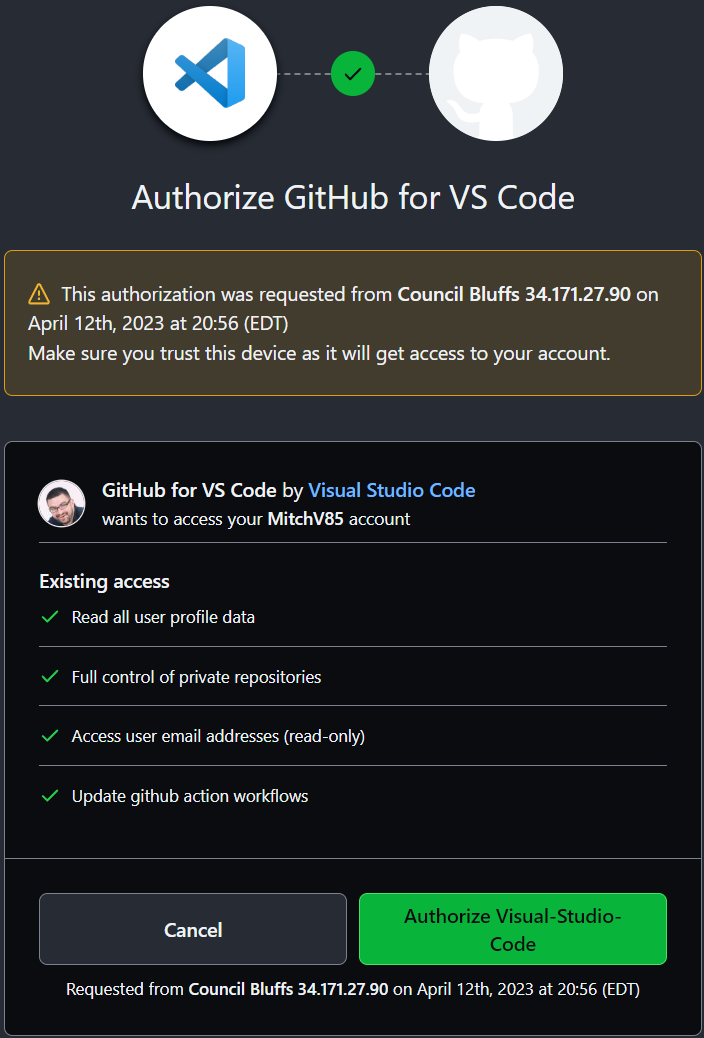This screenshot has height=1038, width=704.
Task: Click 'Access user email addresses (read-only)' permission
Action: (x=218, y=736)
